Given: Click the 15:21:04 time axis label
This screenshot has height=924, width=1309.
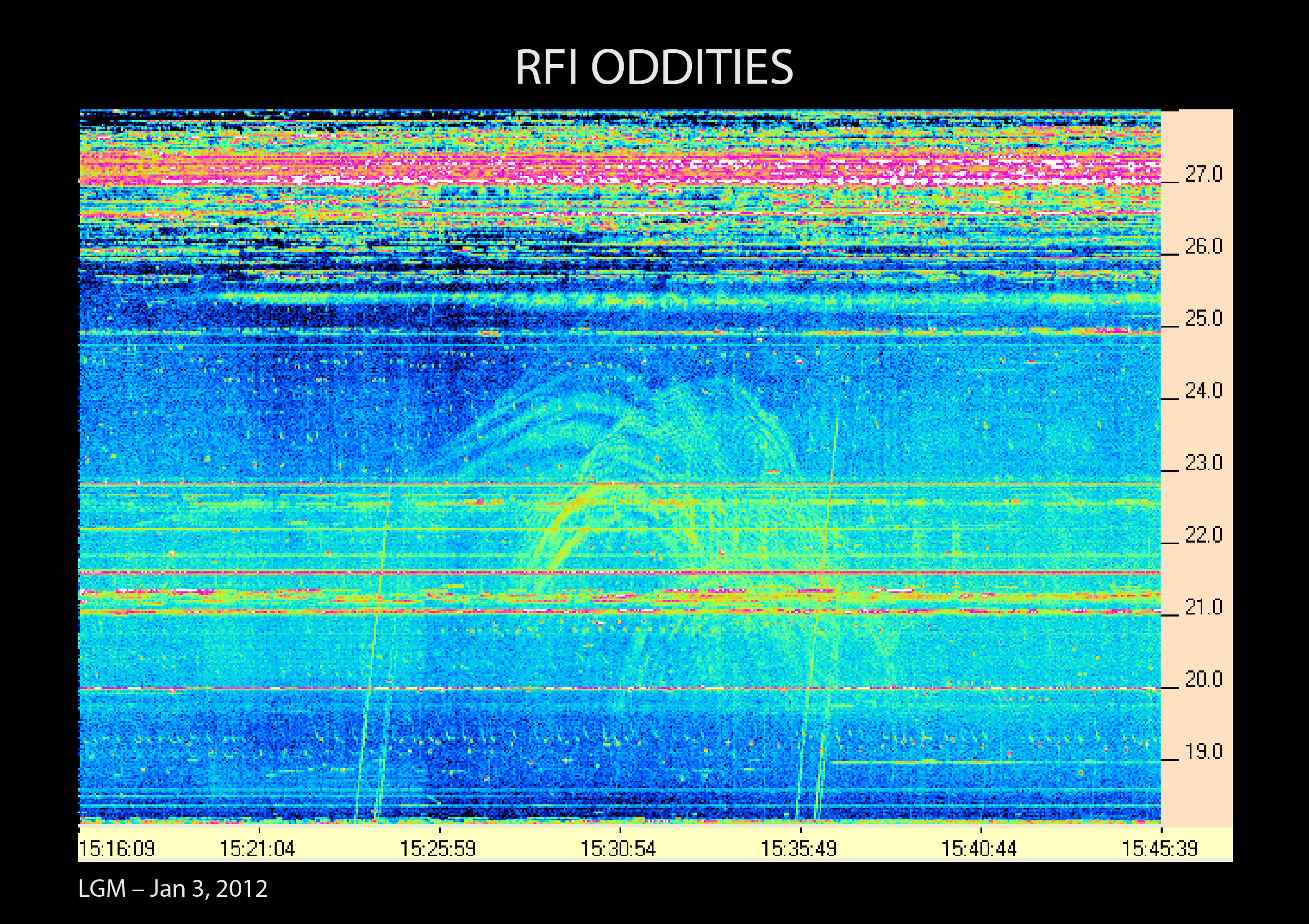Looking at the screenshot, I should tap(257, 849).
